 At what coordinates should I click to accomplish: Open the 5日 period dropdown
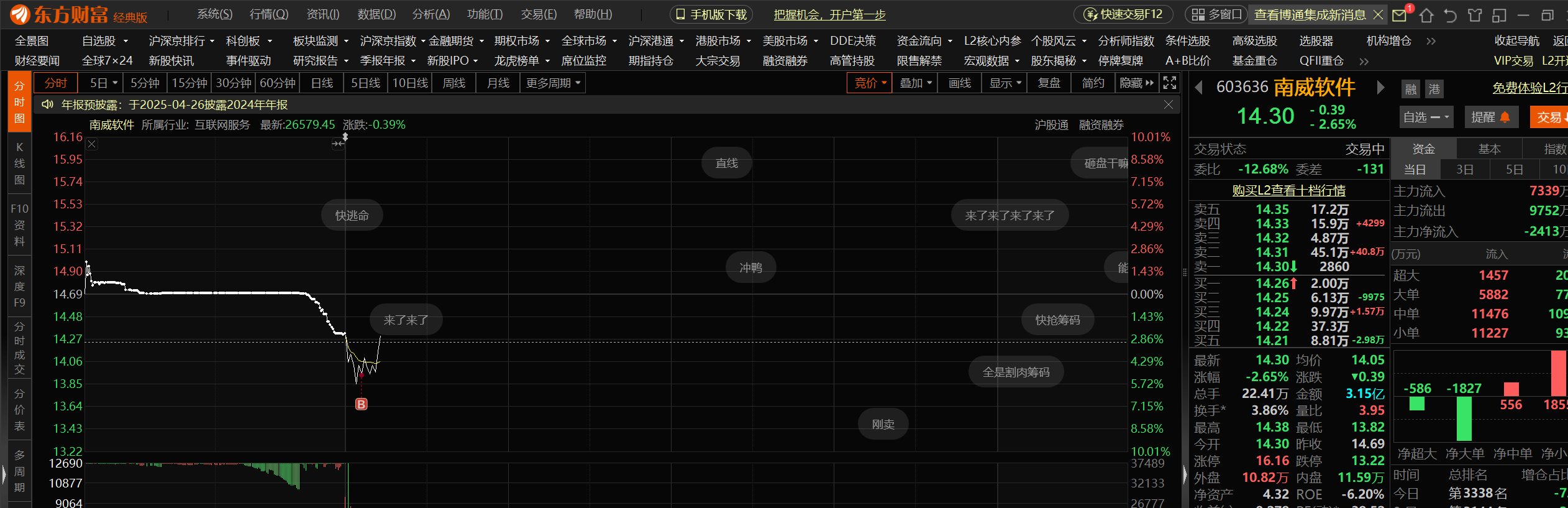coord(104,83)
